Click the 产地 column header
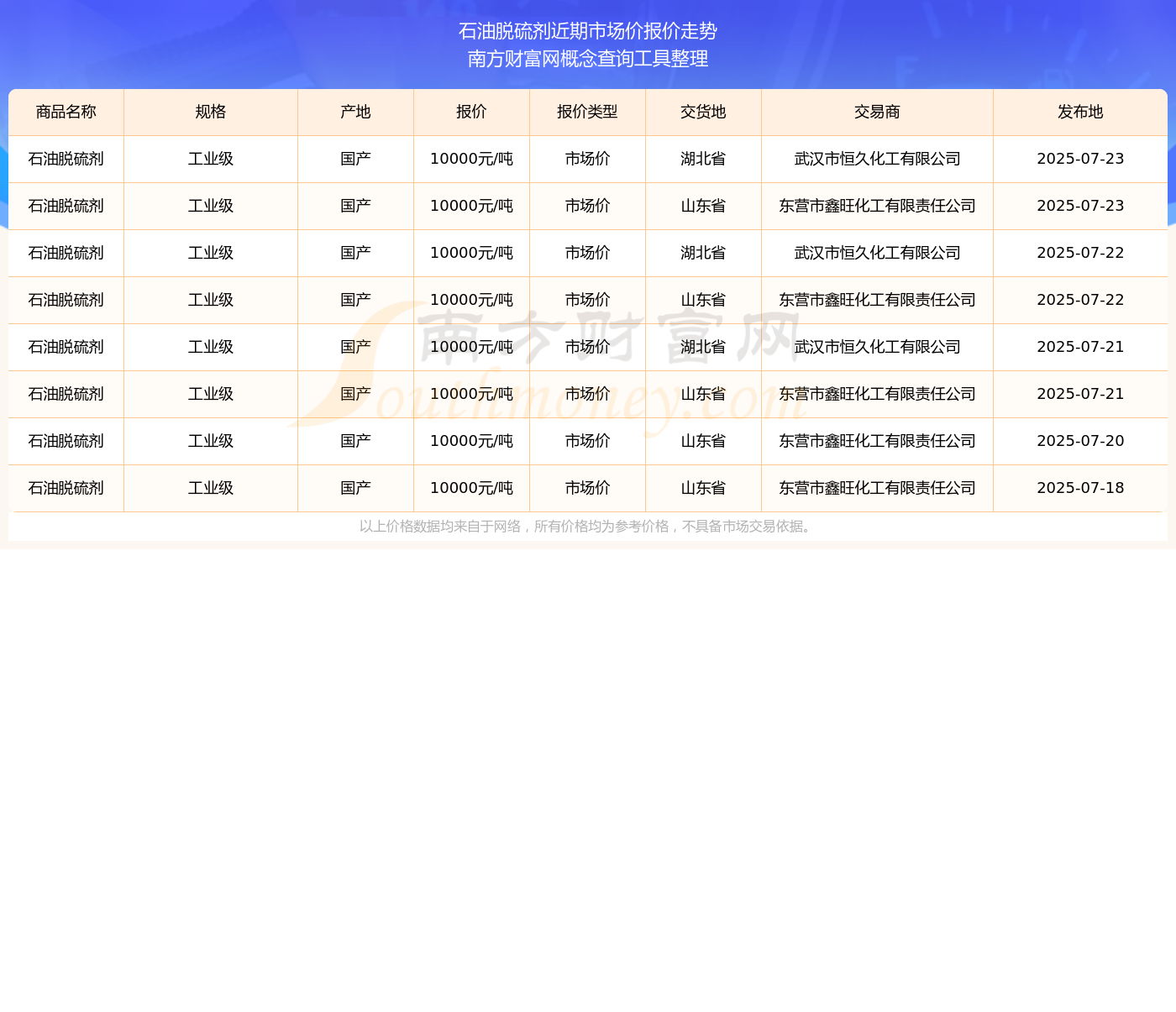Screen dimensions: 1176x1012 click(356, 112)
